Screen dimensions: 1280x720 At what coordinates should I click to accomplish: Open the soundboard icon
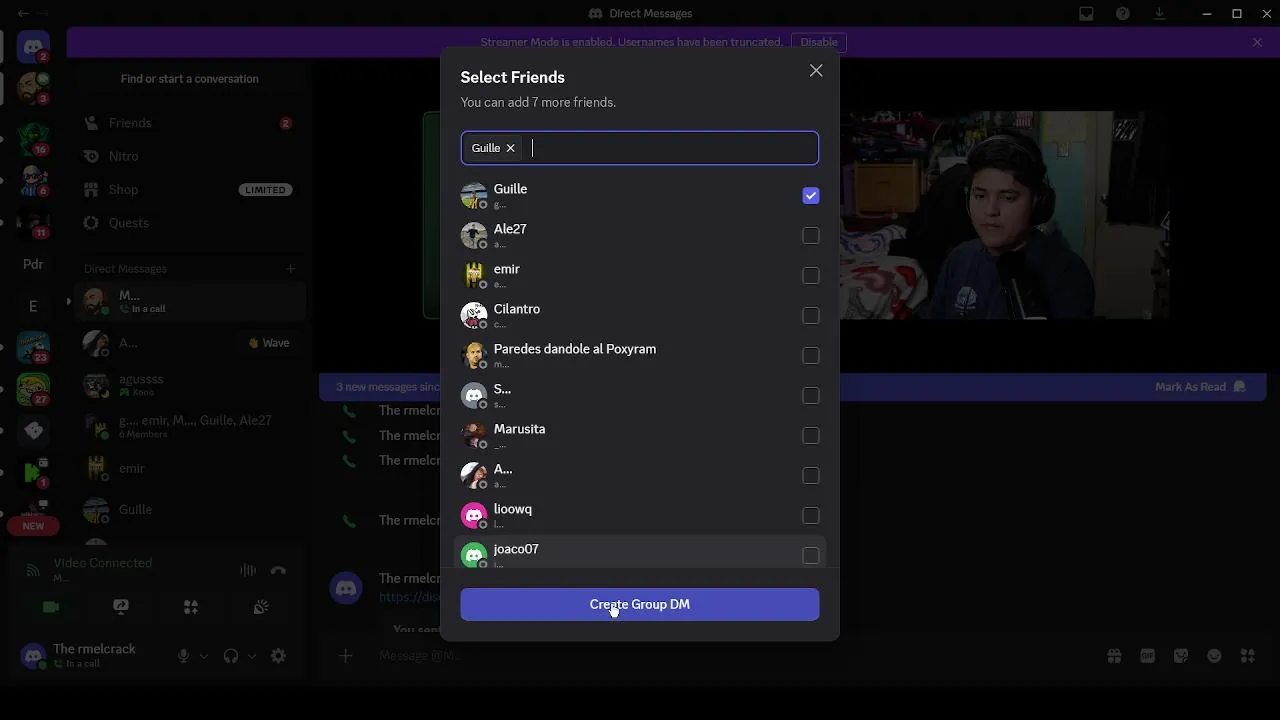[260, 607]
